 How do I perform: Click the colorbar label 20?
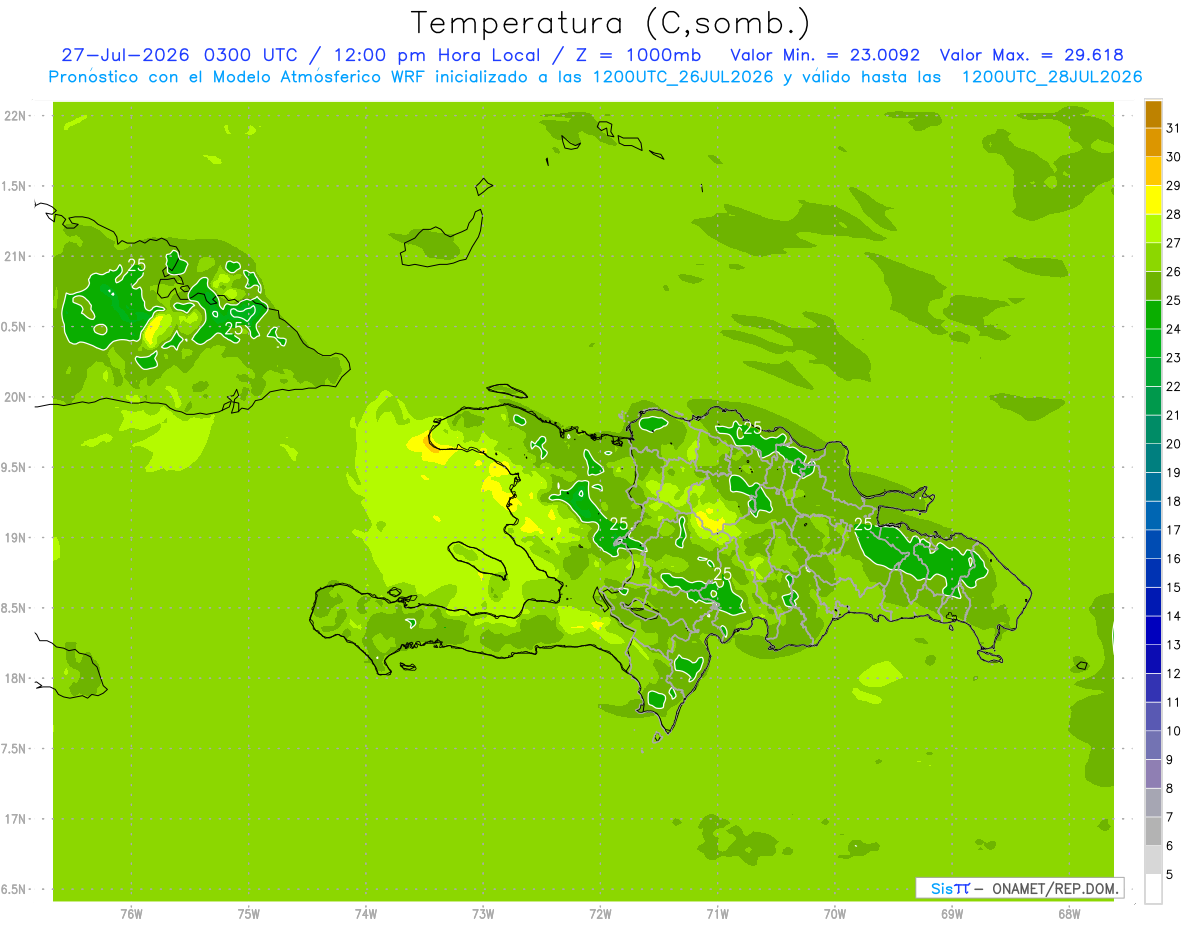point(1174,444)
